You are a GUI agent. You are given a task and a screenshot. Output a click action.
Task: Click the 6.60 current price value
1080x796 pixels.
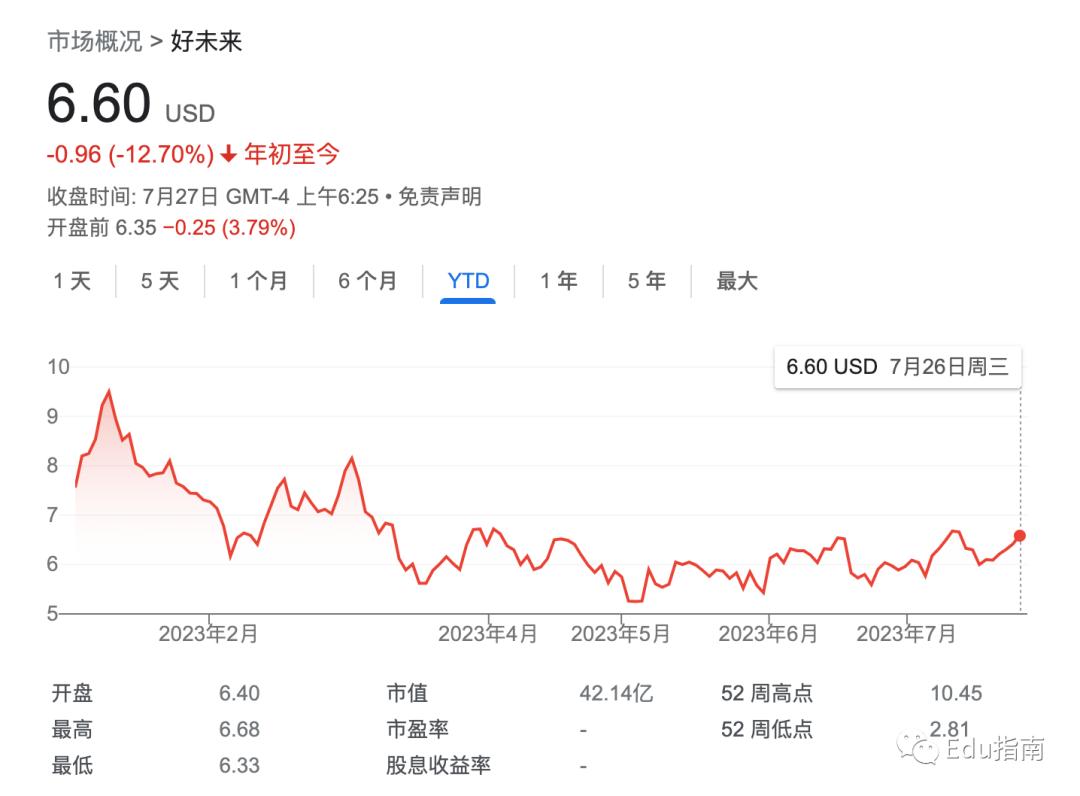(x=98, y=103)
